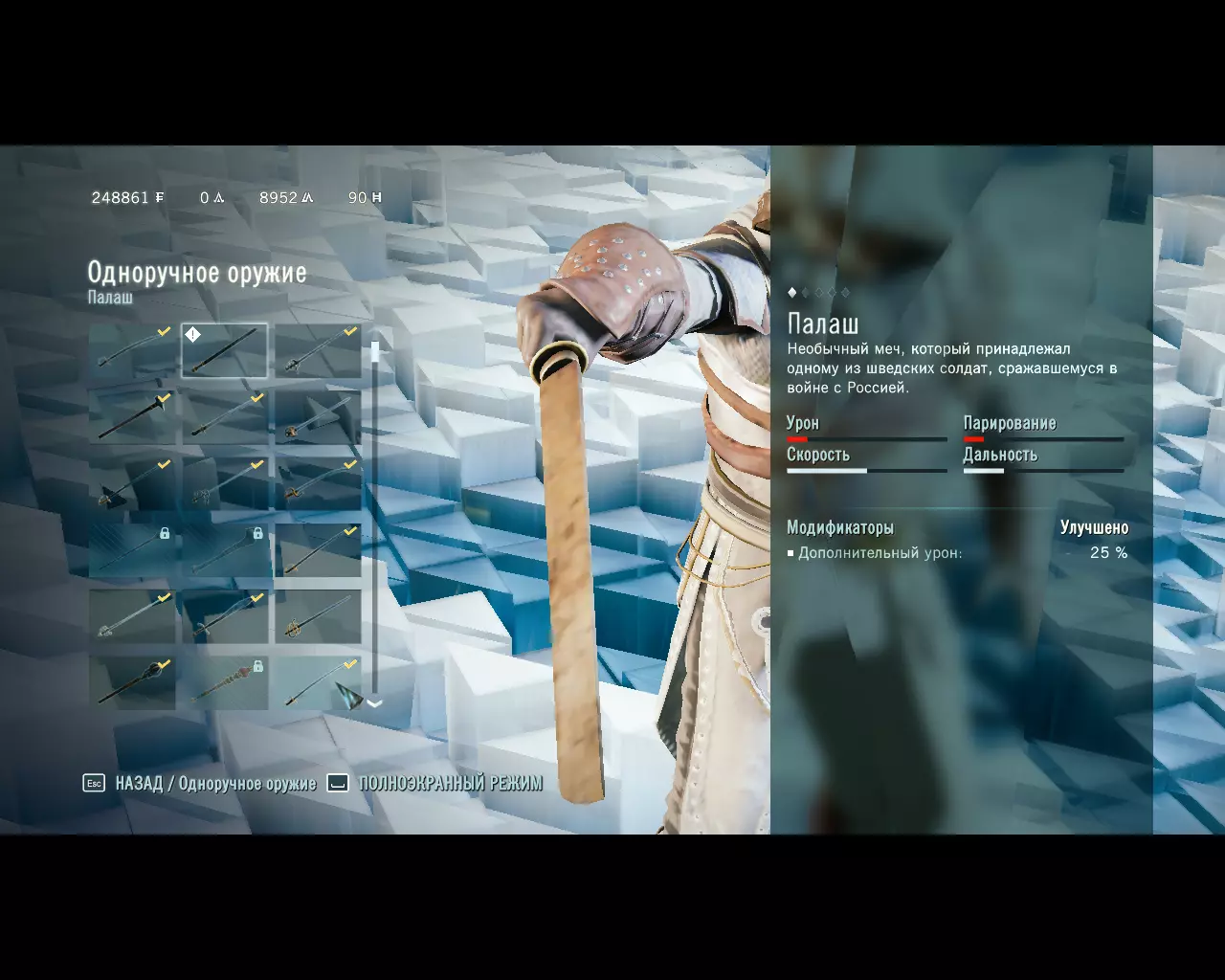Click the Одноручное оружие category heading
Viewport: 1225px width, 980px height.
[197, 273]
